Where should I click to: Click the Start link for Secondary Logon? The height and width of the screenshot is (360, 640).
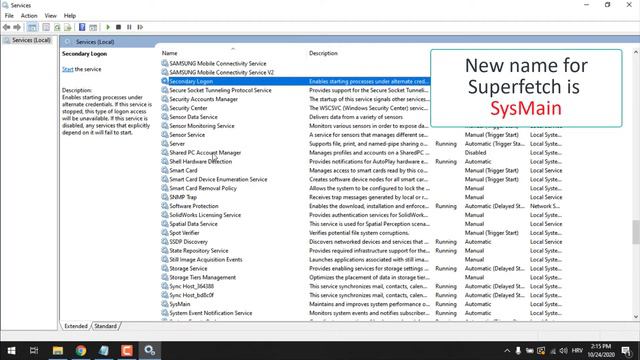pyautogui.click(x=67, y=69)
